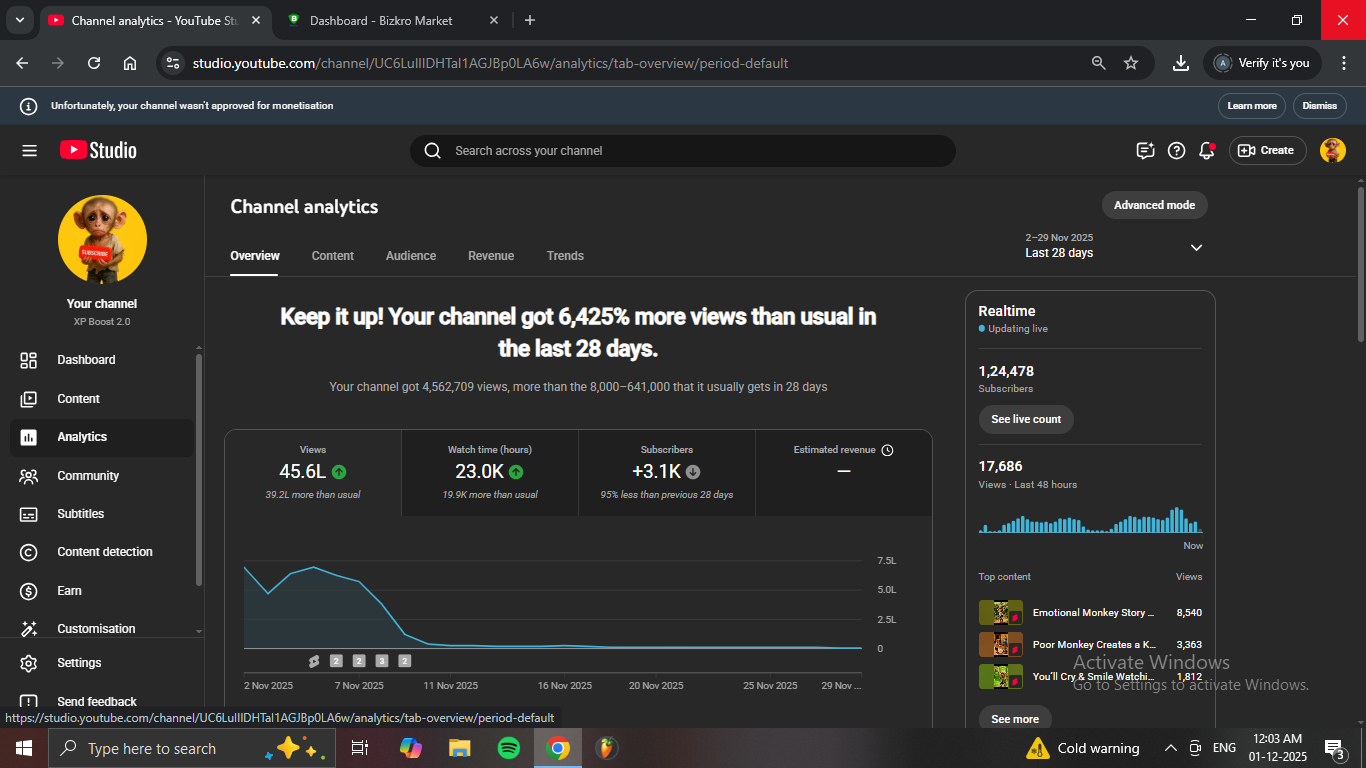Image resolution: width=1366 pixels, height=768 pixels.
Task: Reload the page using the refresh icon
Action: [x=94, y=63]
